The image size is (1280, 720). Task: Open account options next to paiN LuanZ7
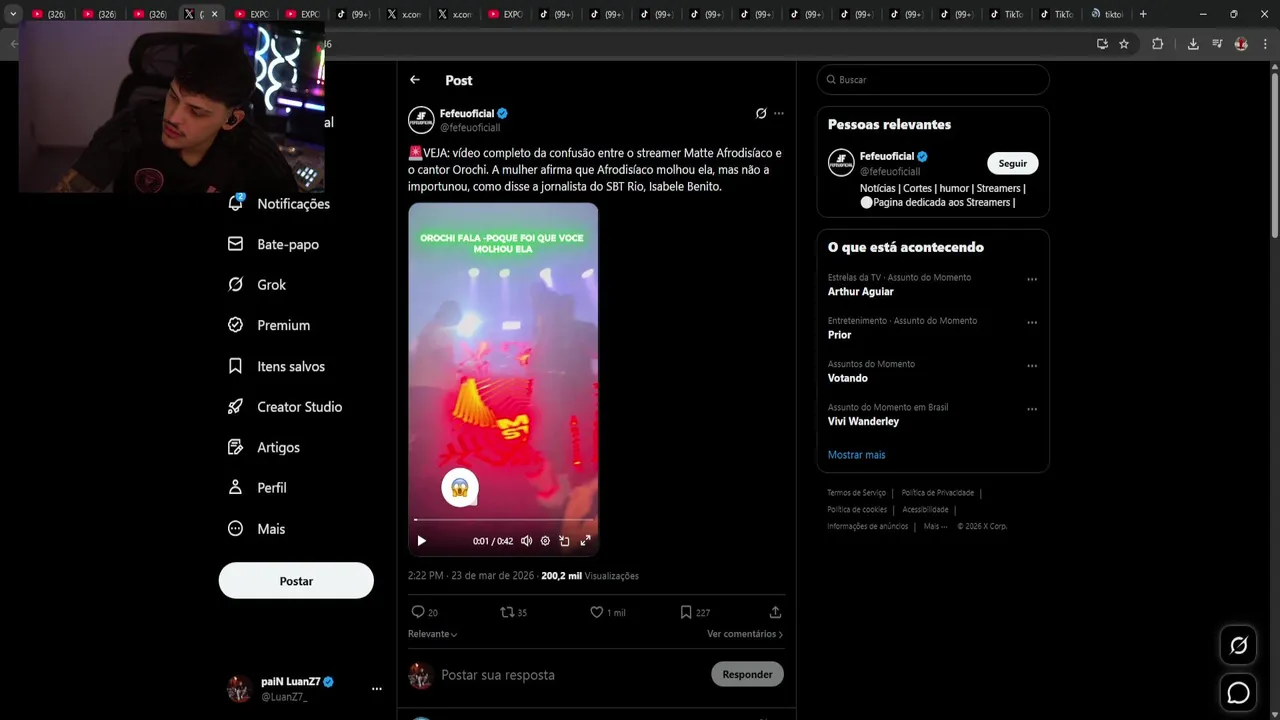coord(377,689)
